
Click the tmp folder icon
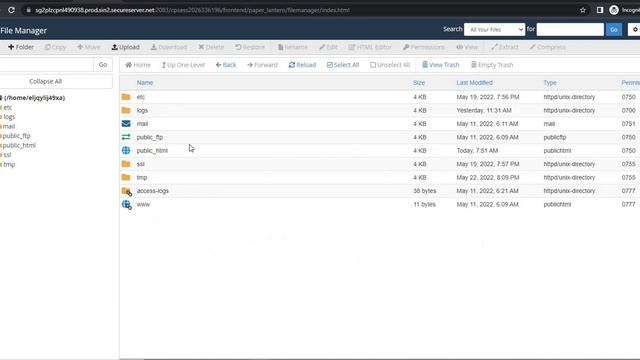[x=126, y=177]
